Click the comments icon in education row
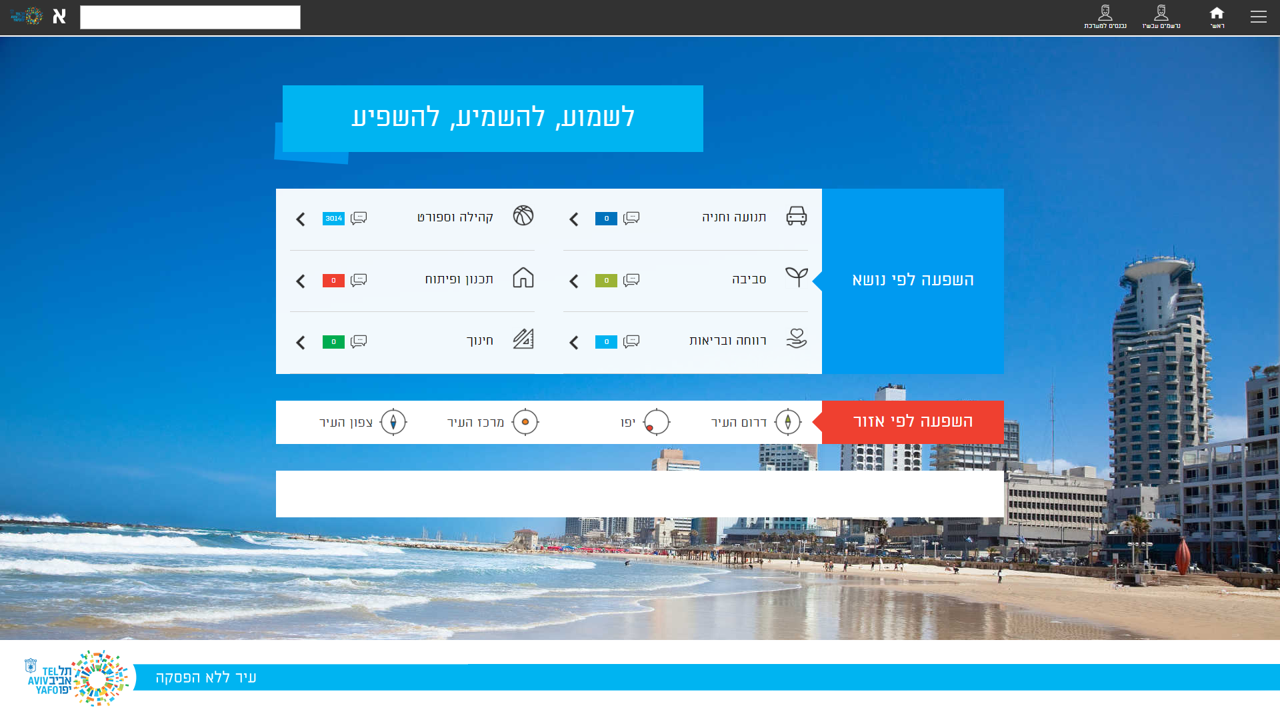 pyautogui.click(x=358, y=342)
